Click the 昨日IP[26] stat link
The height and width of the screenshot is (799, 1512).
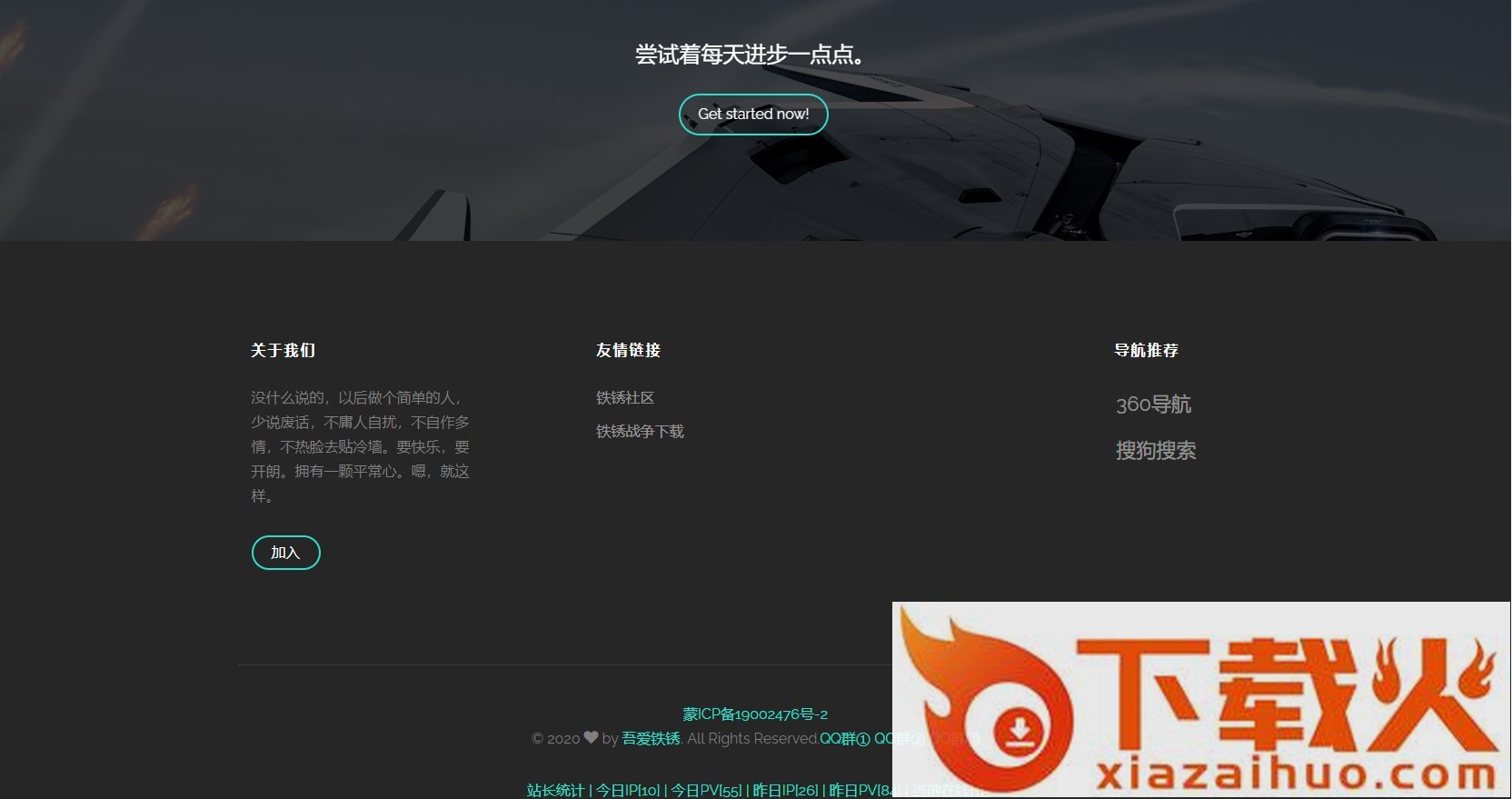785,791
